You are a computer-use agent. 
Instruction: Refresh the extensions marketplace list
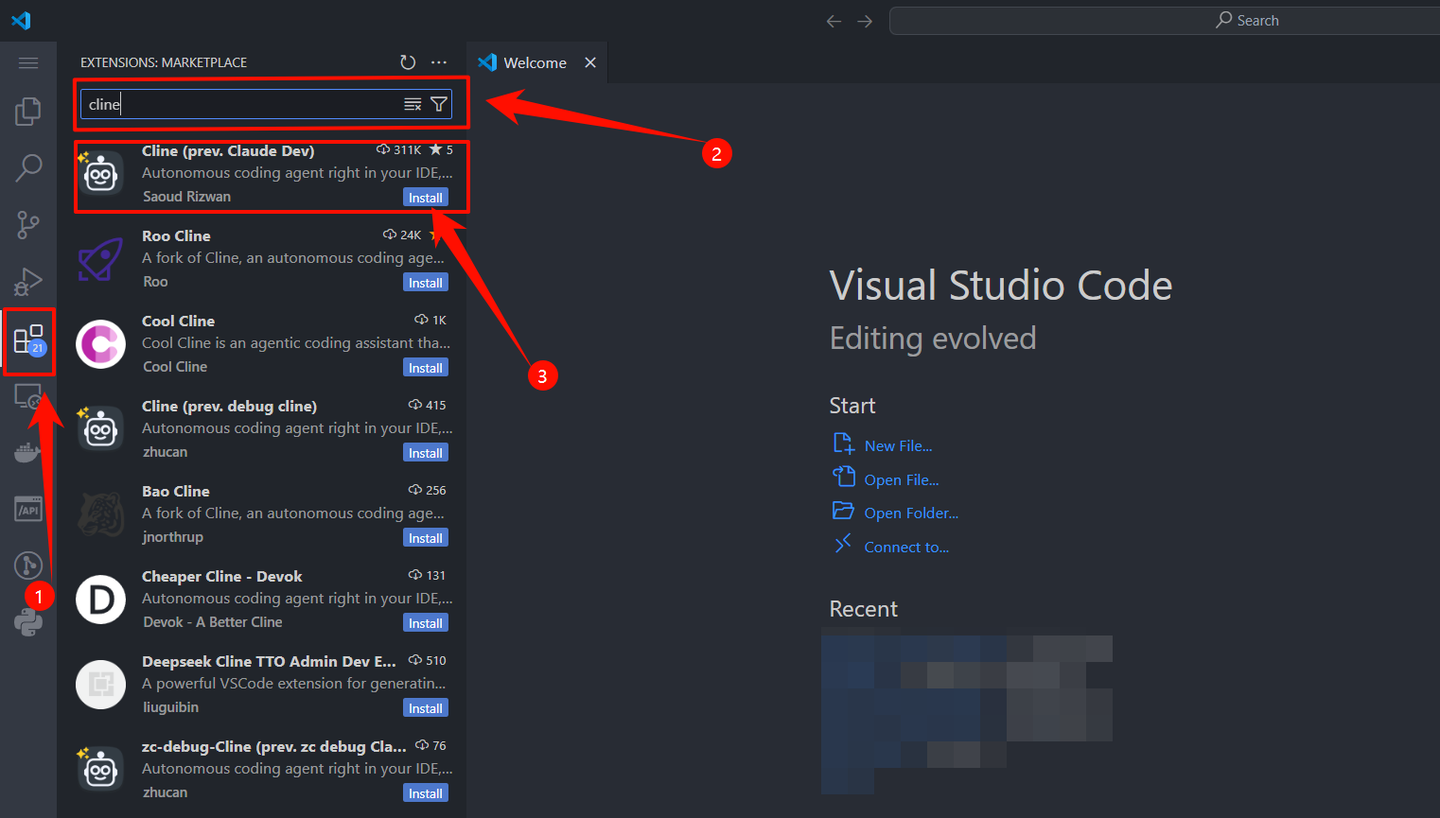pos(407,62)
